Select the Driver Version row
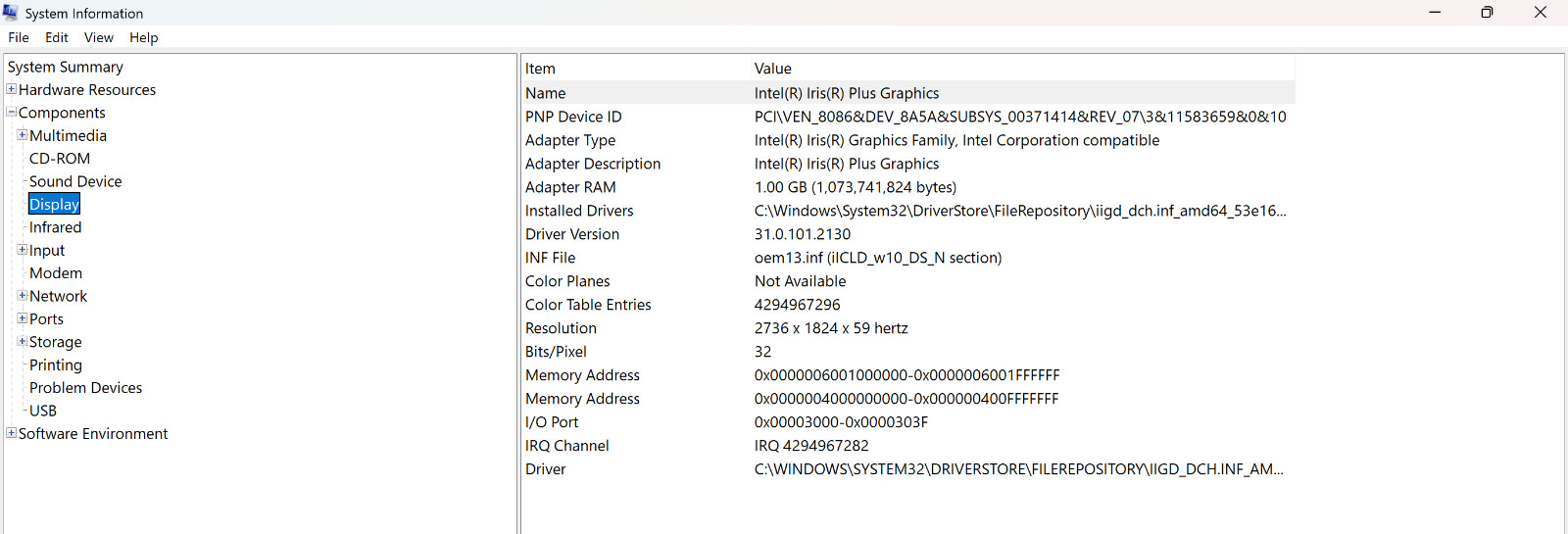 click(x=908, y=234)
